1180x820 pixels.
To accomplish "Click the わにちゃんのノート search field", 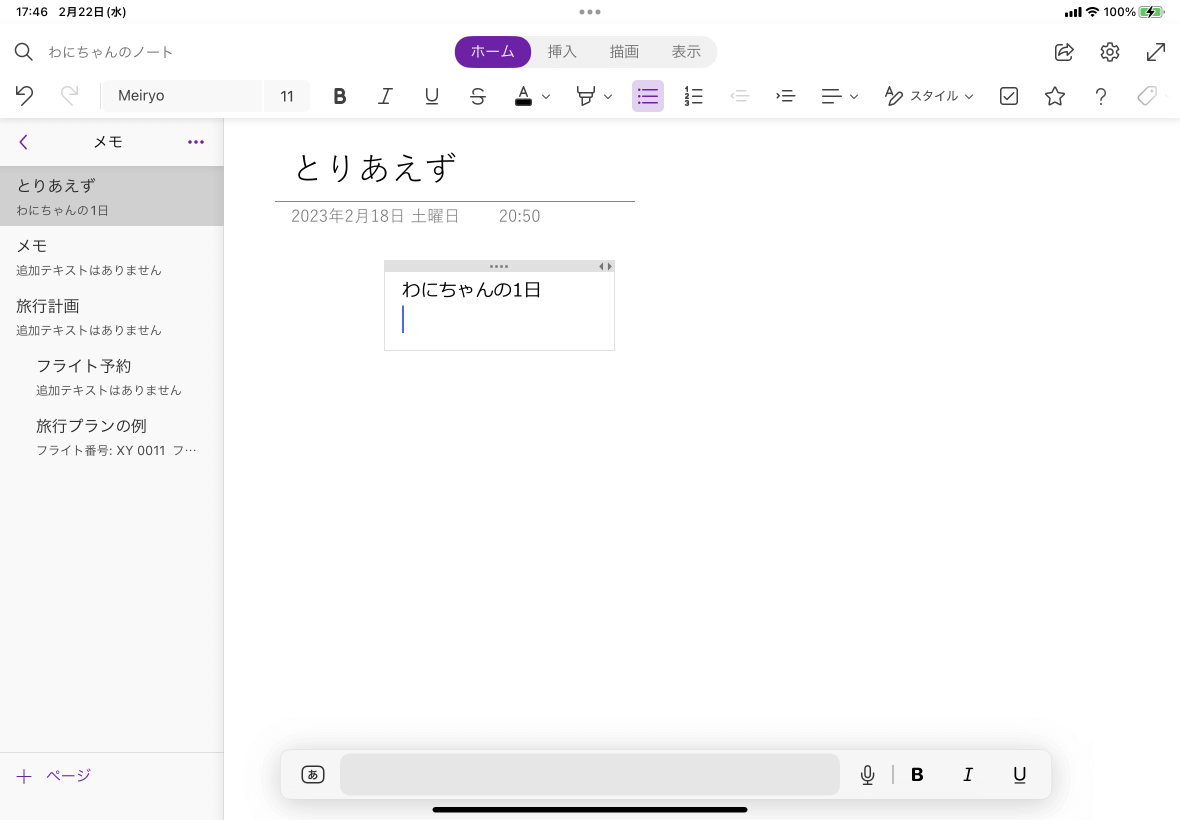I will pos(111,52).
